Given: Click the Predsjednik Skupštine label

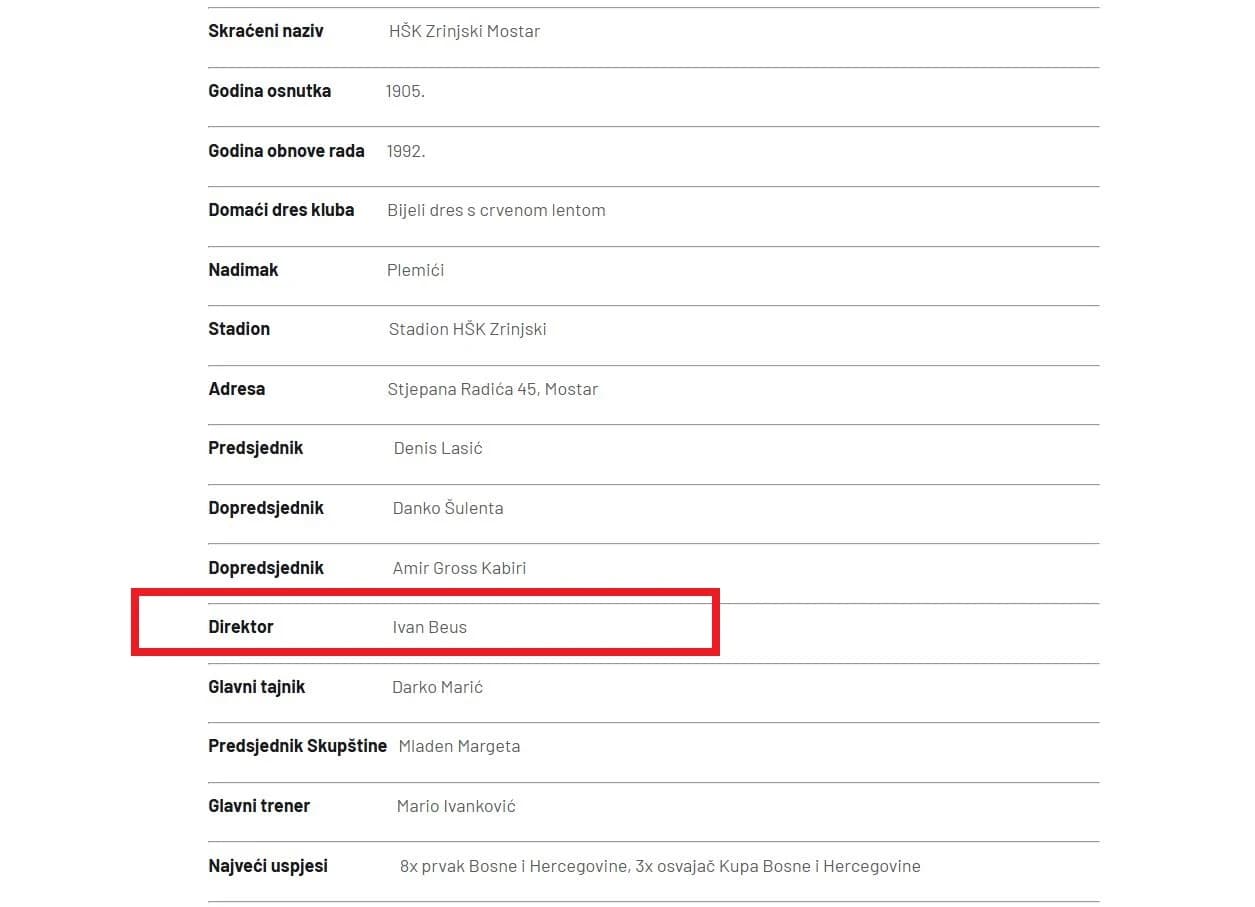Looking at the screenshot, I should pyautogui.click(x=297, y=746).
